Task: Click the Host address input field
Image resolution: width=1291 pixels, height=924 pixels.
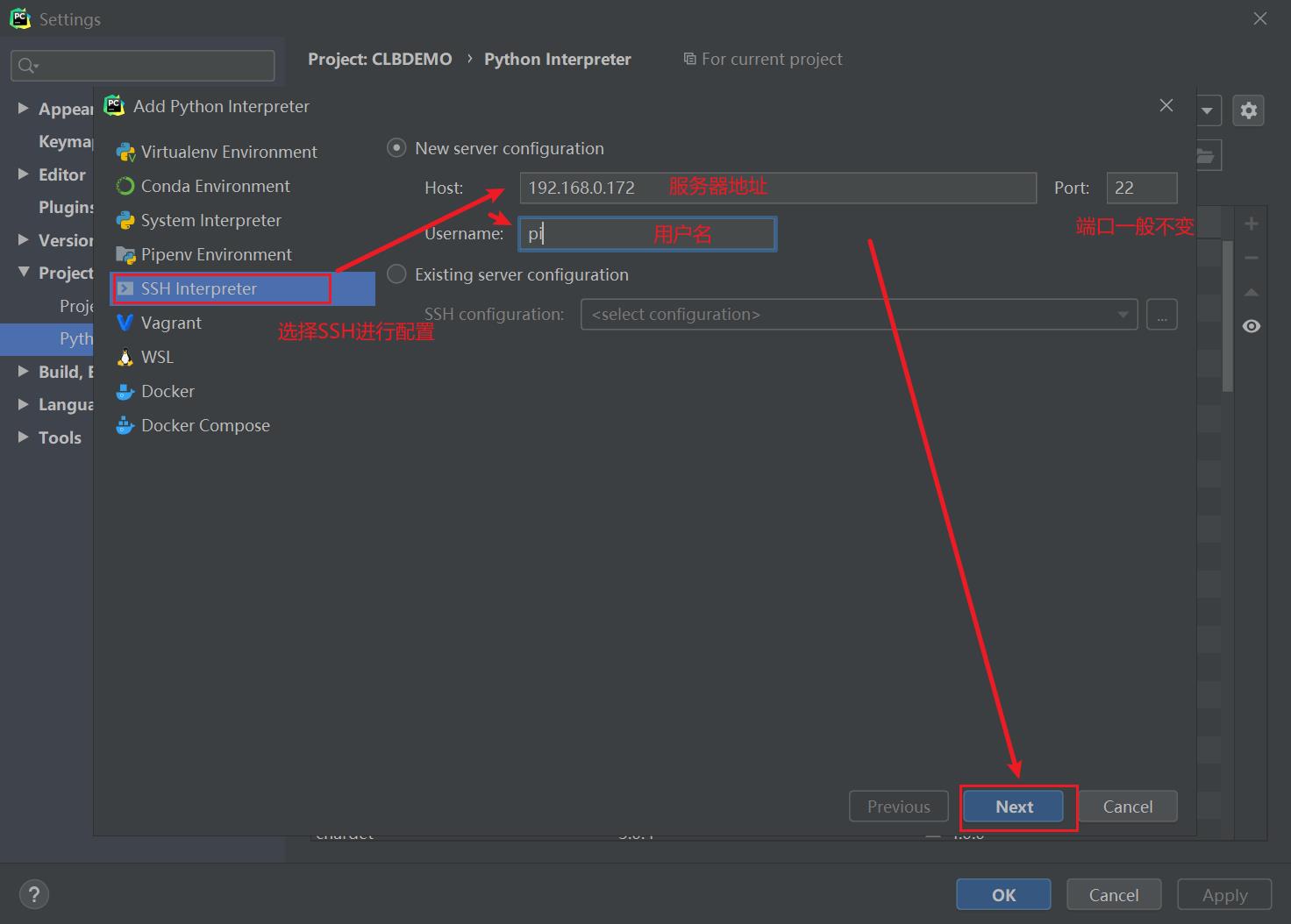Action: click(778, 188)
